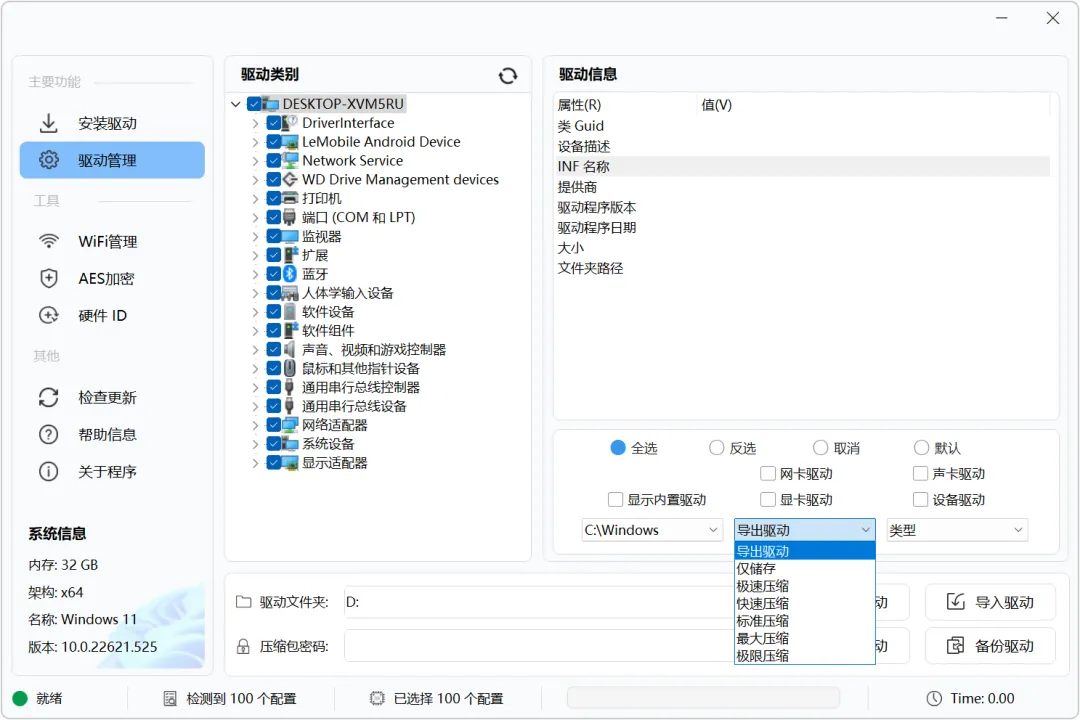1080x720 pixels.
Task: Enable the 声卡驱动 checkbox
Action: [x=920, y=473]
